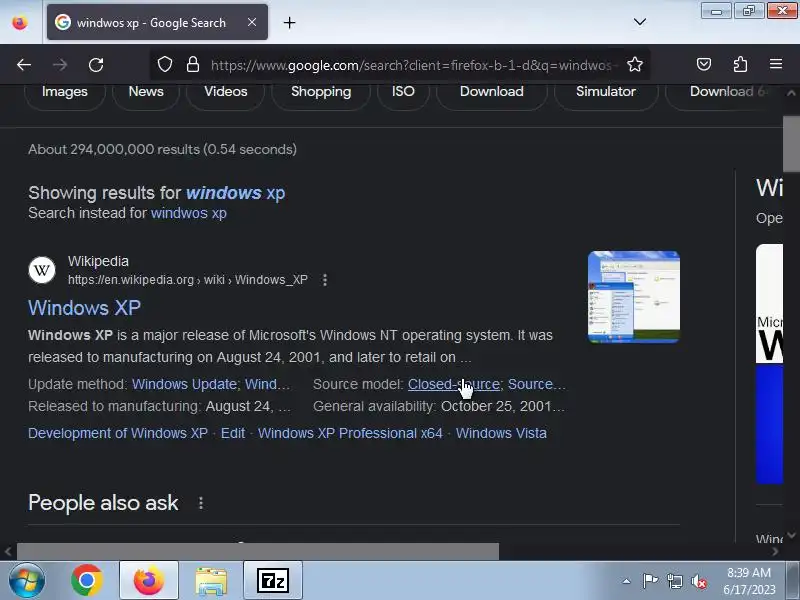Follow the truncated 'Source...' link
800x600 pixels.
[x=537, y=384]
